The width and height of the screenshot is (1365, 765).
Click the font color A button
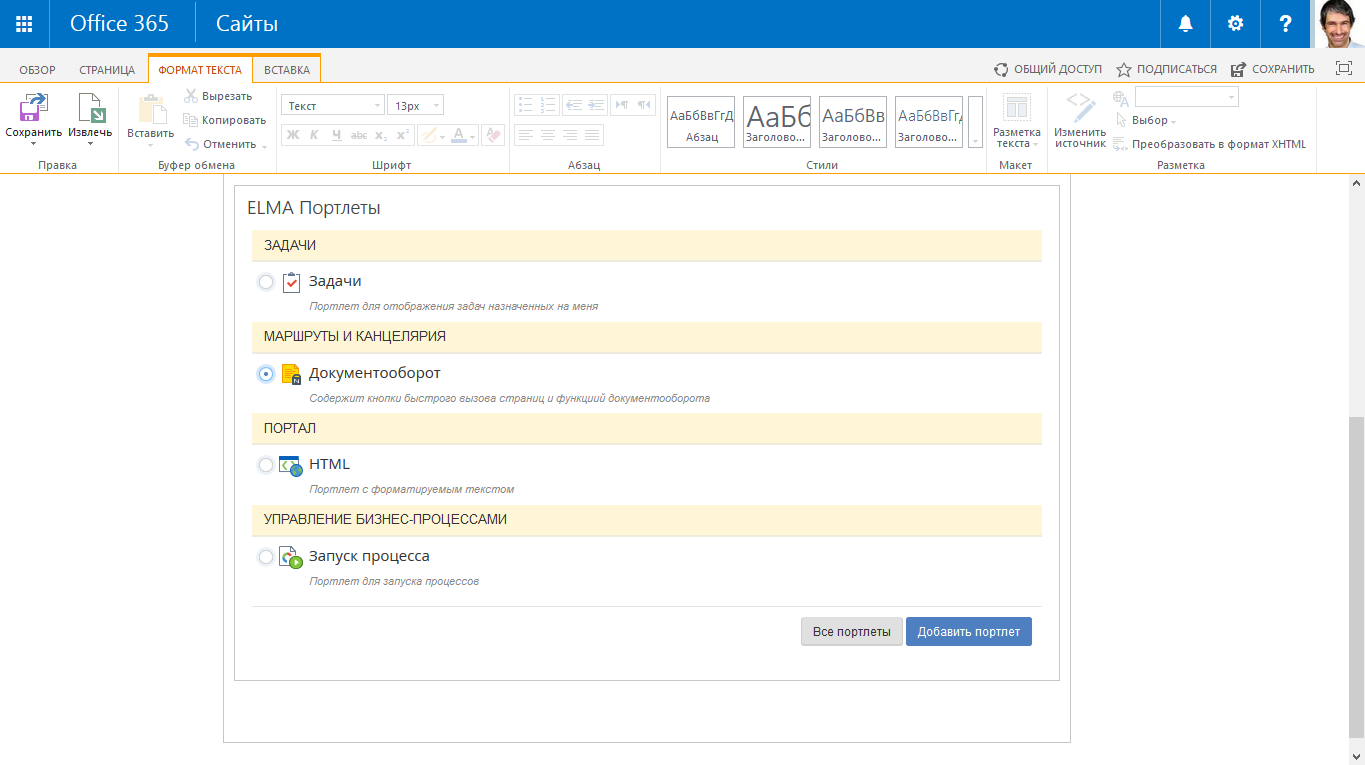point(459,135)
